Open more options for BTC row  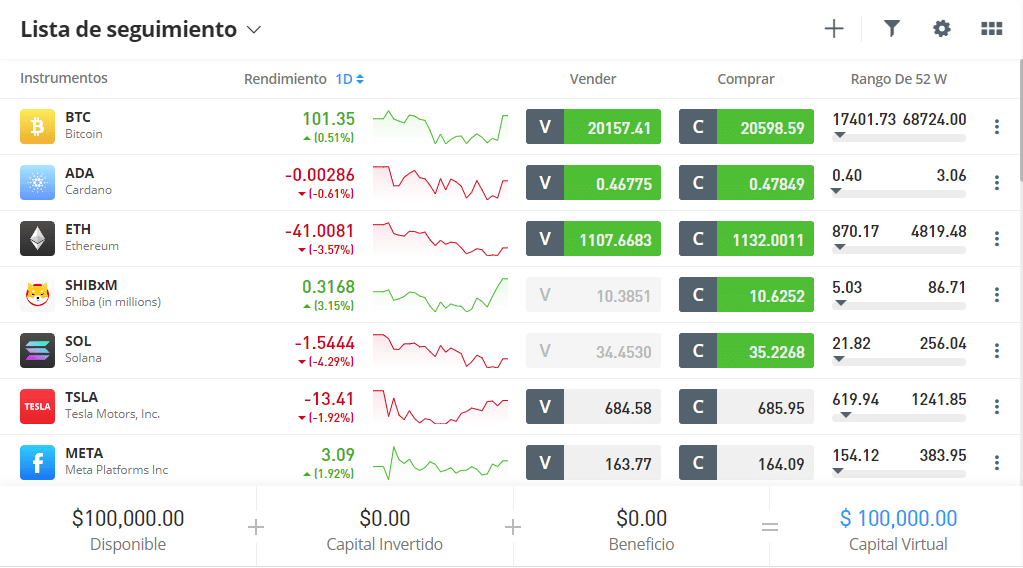click(x=997, y=127)
